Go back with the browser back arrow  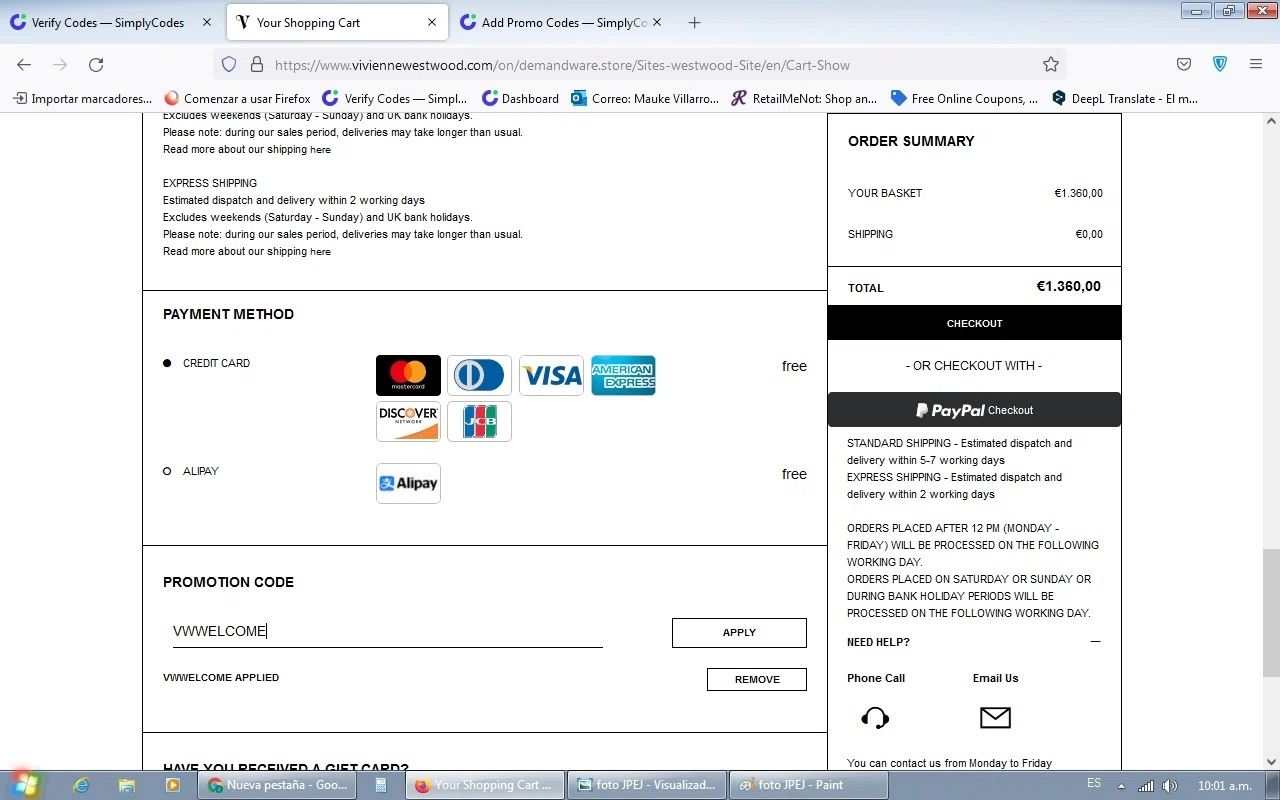click(x=24, y=64)
